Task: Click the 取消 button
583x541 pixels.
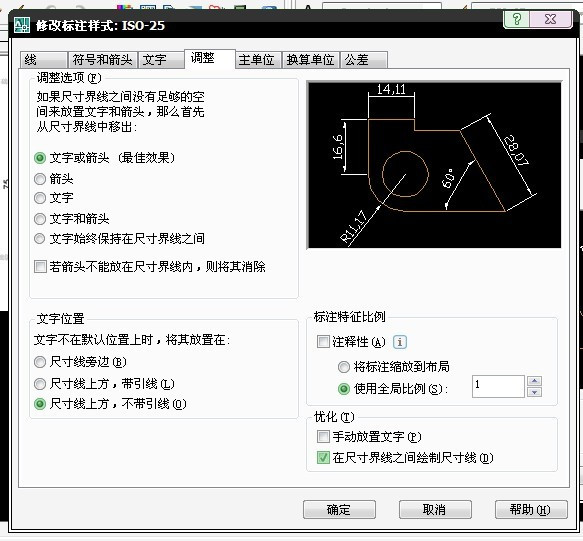Action: (435, 509)
